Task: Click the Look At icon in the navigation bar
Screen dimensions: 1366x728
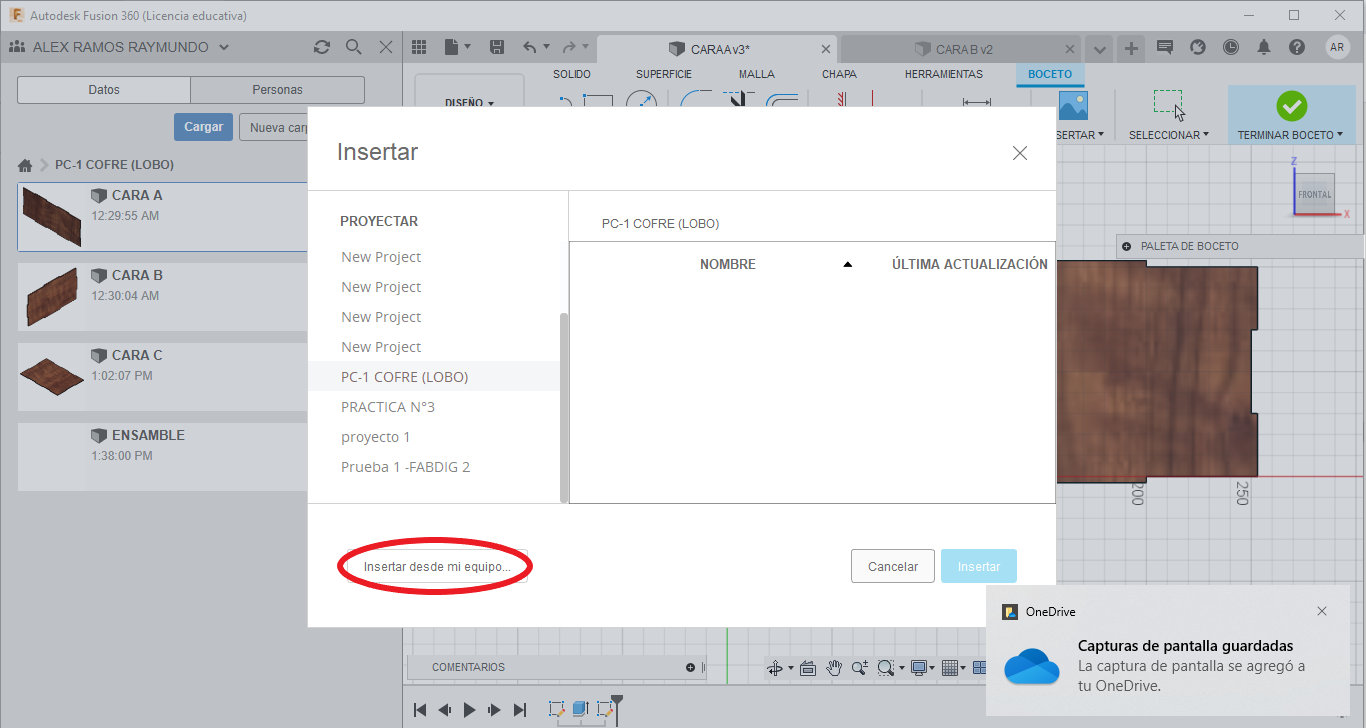Action: click(x=808, y=668)
